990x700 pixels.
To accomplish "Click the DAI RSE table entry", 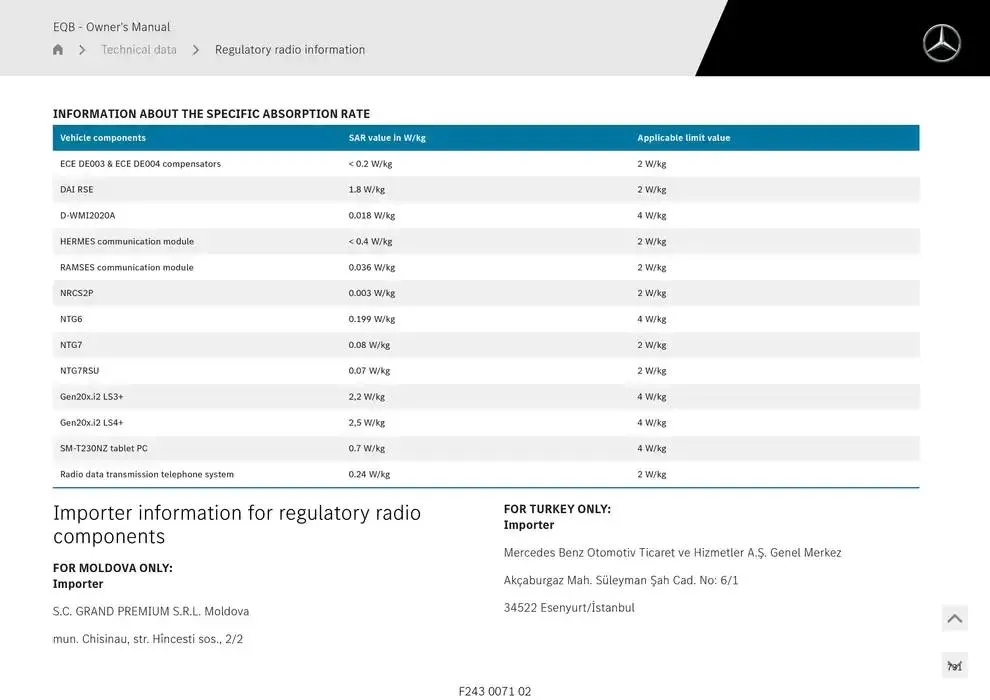I will (77, 190).
